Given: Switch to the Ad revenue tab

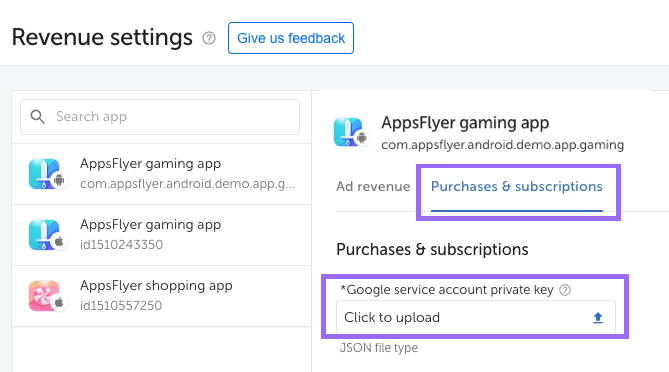Looking at the screenshot, I should tap(373, 186).
